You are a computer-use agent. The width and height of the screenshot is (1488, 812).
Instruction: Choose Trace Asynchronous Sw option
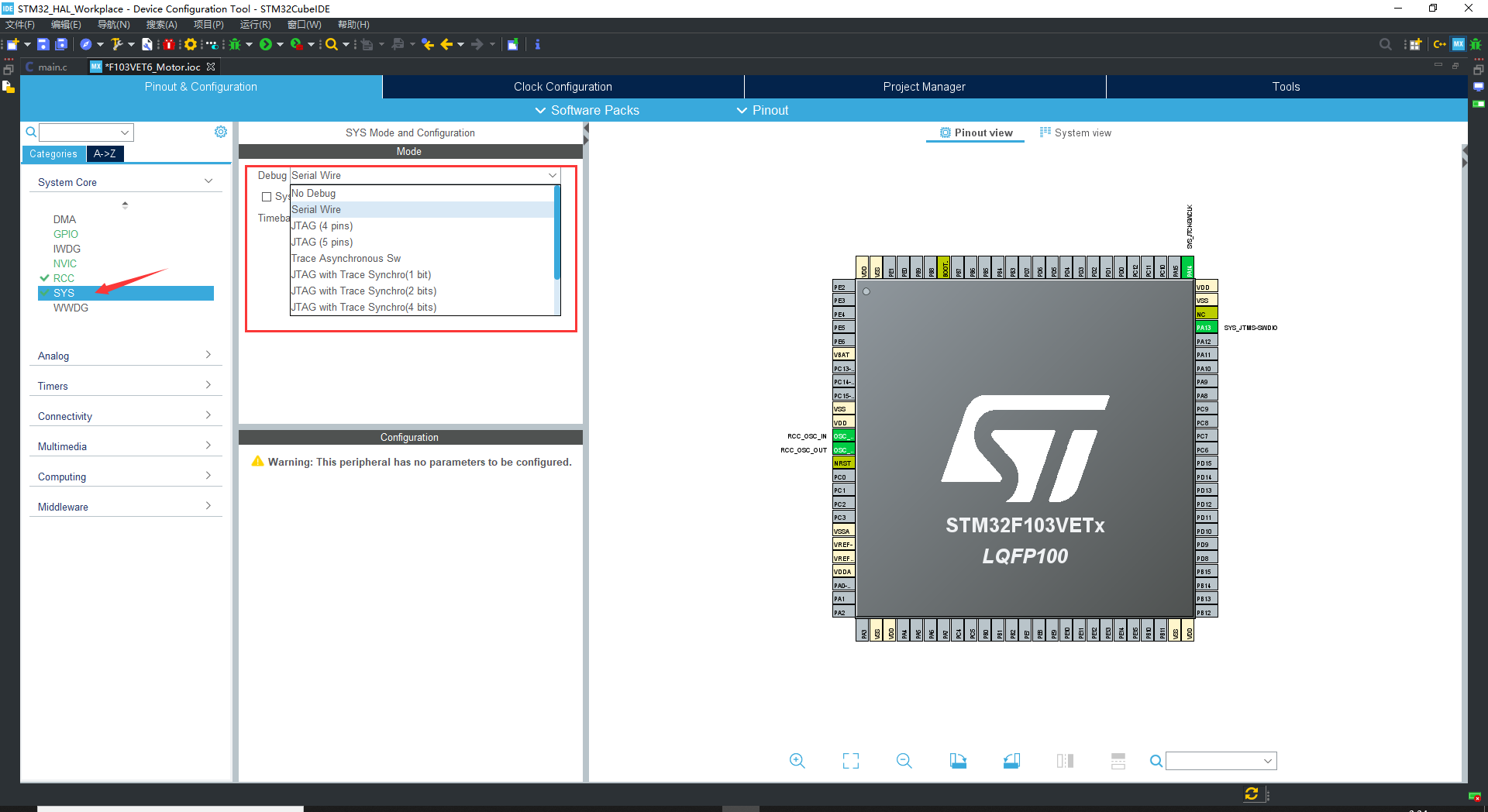point(422,258)
